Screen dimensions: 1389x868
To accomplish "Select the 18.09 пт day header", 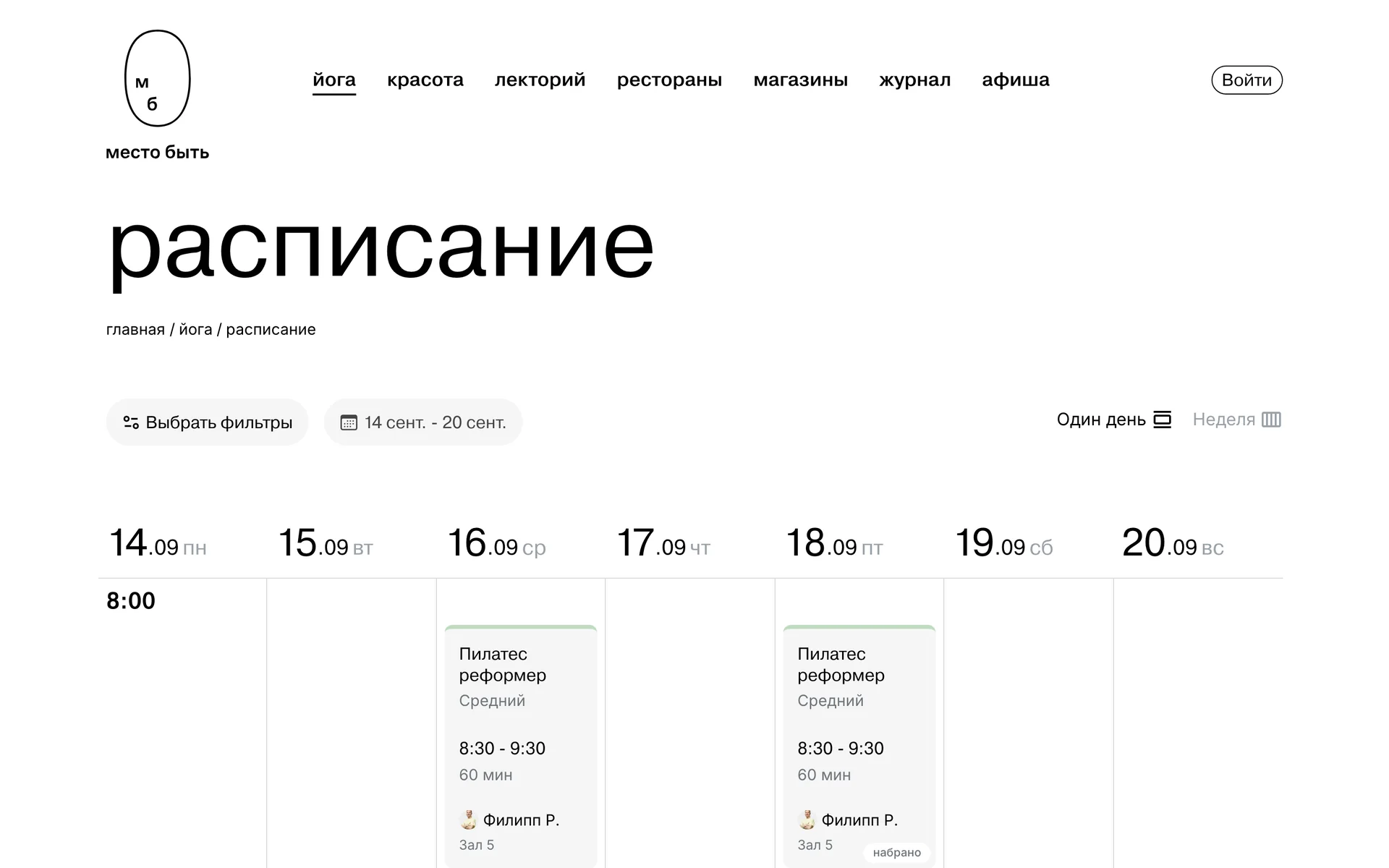I will click(834, 542).
